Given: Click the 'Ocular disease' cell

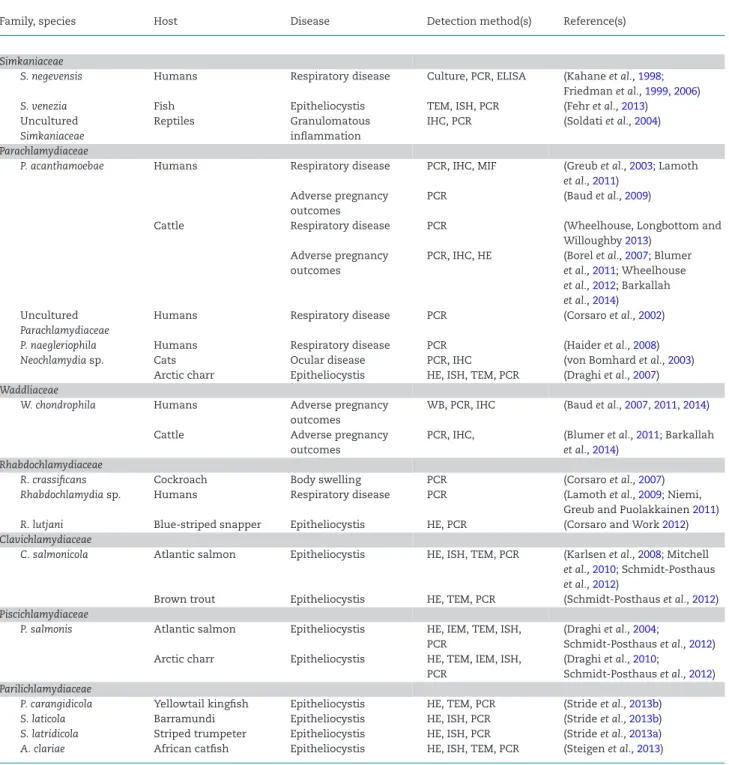Looking at the screenshot, I should 327,360.
